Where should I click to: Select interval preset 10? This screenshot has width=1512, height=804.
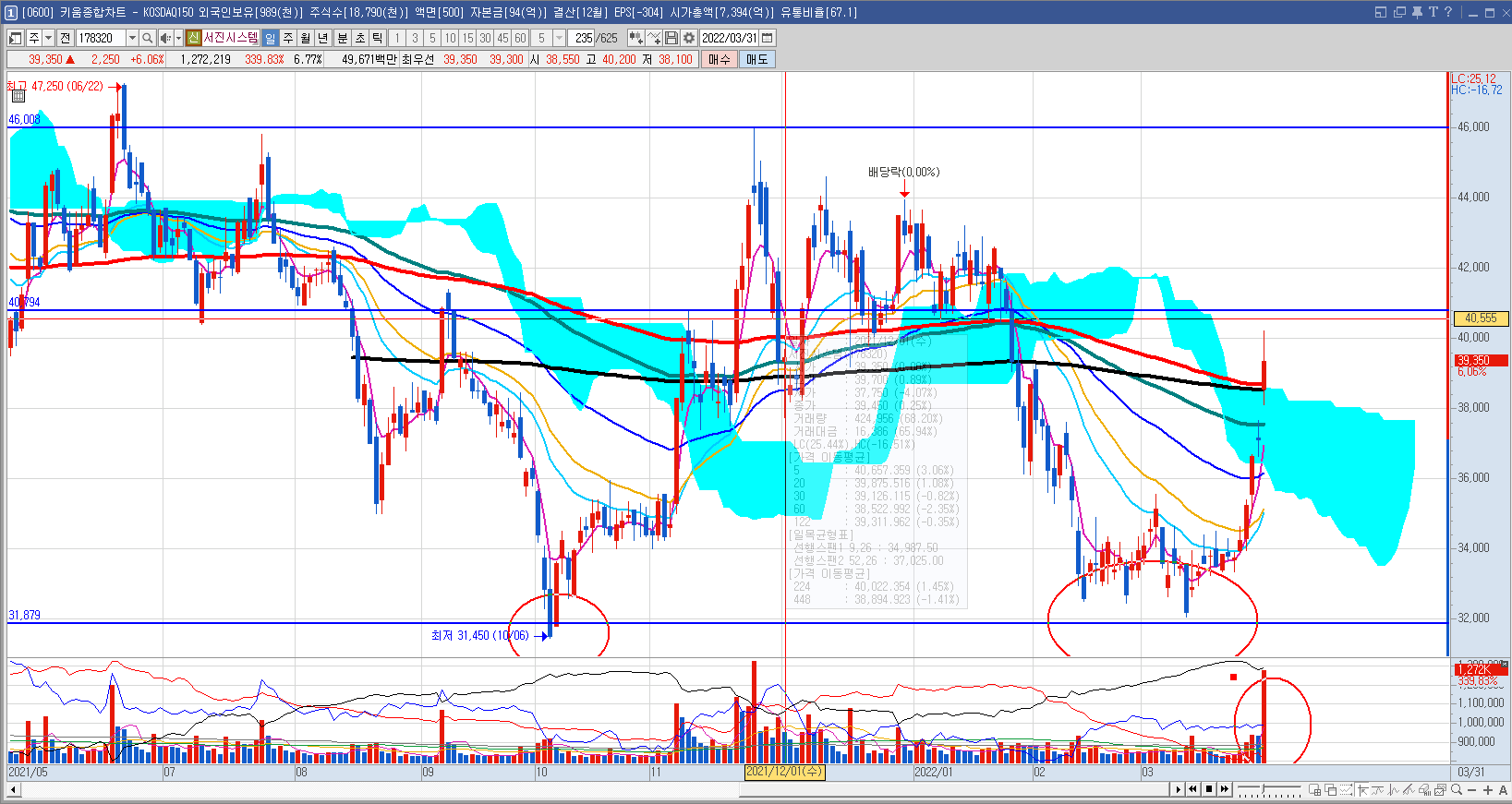click(450, 38)
